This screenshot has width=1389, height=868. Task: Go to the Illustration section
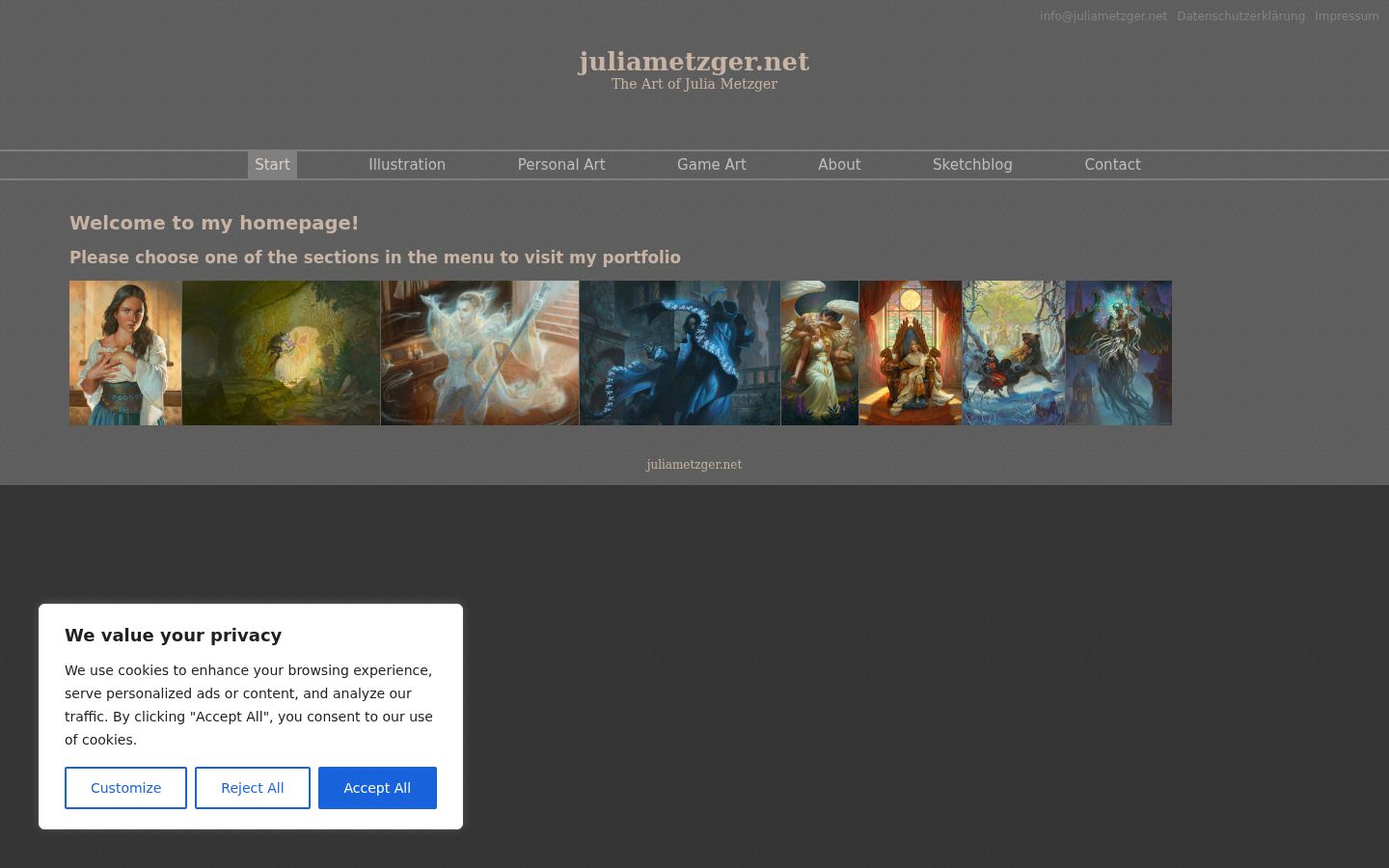(x=407, y=165)
